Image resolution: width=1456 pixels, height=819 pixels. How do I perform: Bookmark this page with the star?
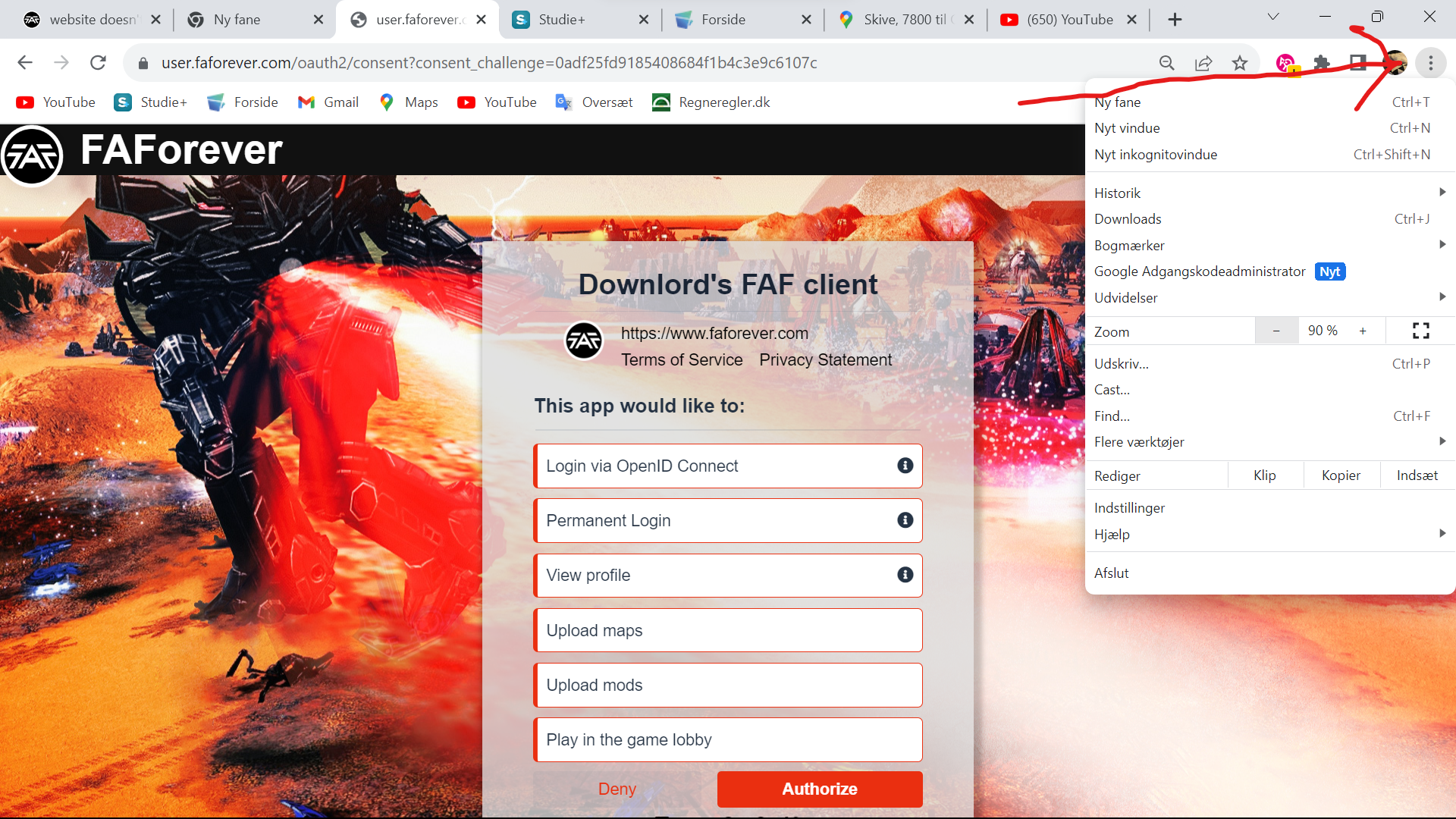[x=1240, y=63]
